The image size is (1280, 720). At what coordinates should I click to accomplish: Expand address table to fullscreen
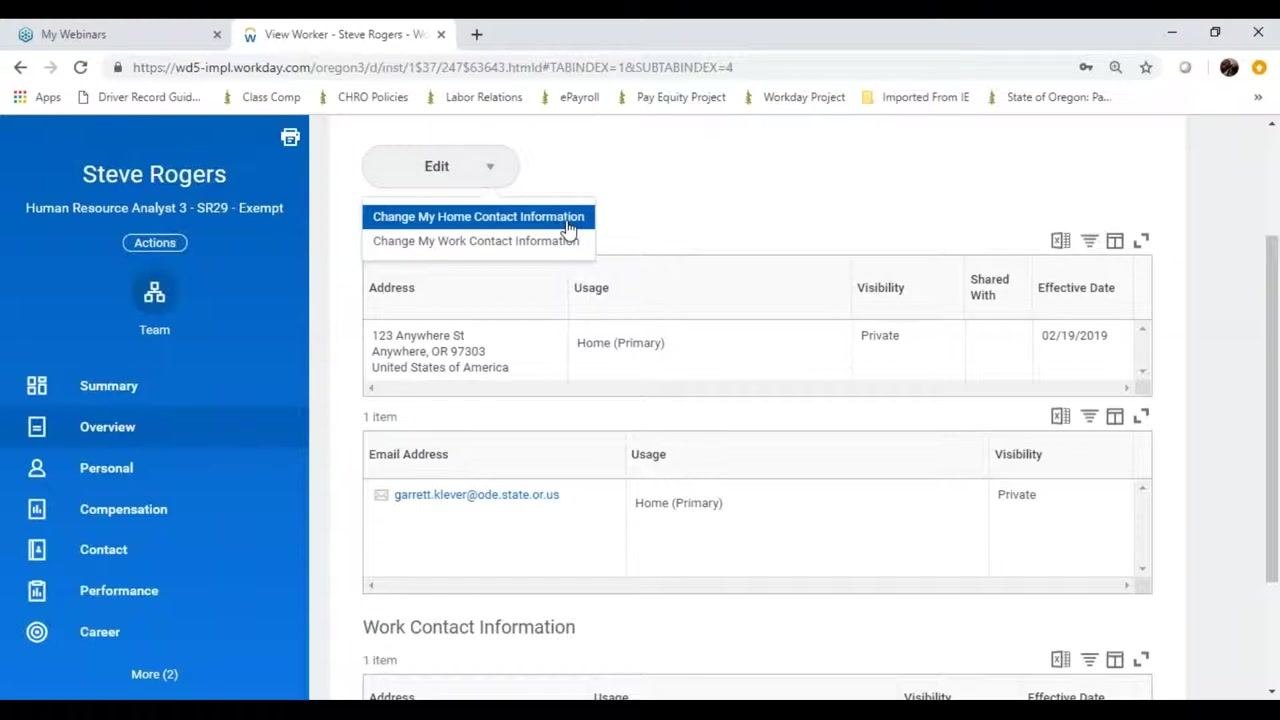[x=1141, y=241]
